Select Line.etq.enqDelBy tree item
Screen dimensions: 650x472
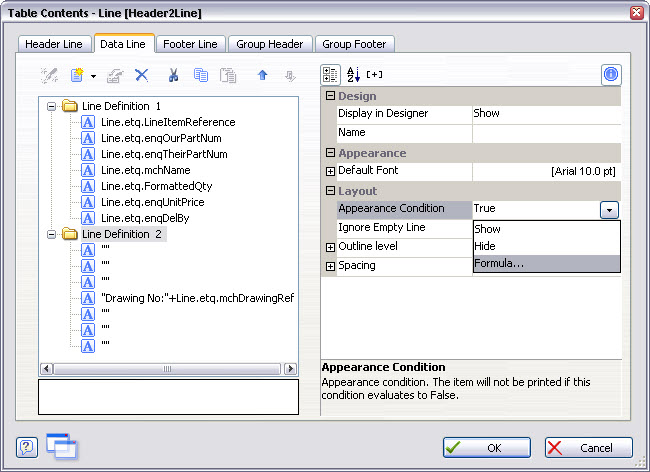pyautogui.click(x=145, y=218)
